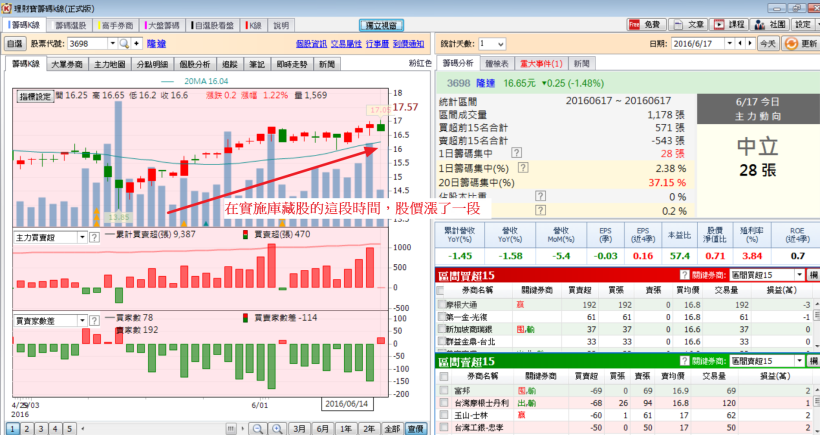Click the zoom out magnifier below chart
The image size is (820, 435).
257,428
